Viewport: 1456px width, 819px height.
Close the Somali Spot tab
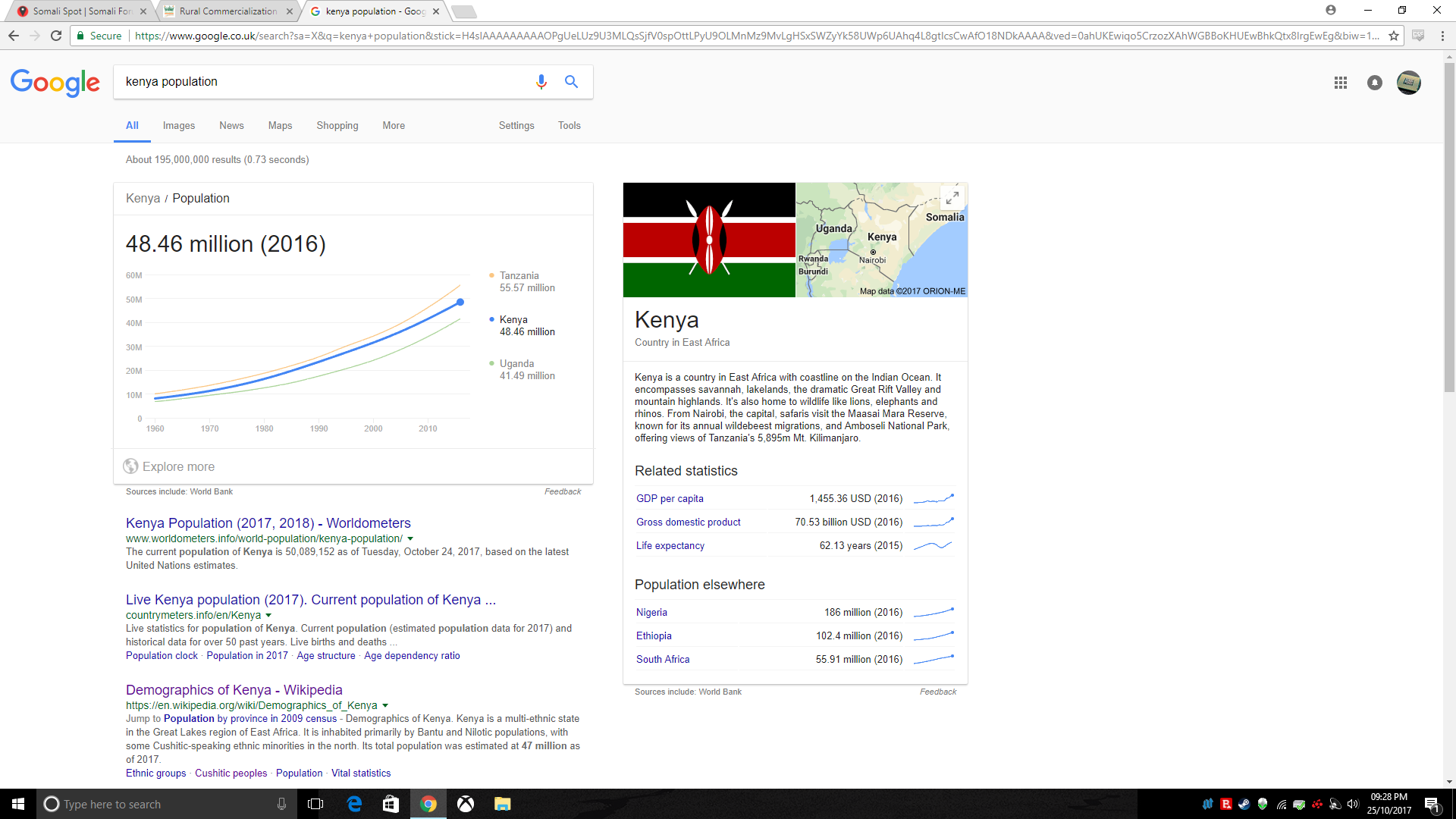(143, 11)
